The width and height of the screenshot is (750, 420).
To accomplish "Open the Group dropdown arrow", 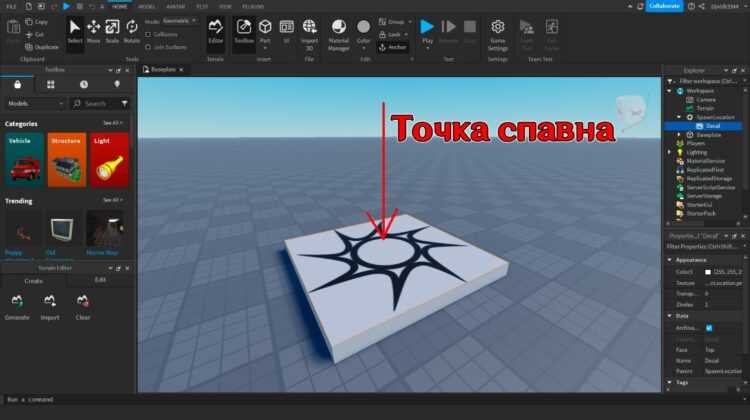I will (x=410, y=22).
